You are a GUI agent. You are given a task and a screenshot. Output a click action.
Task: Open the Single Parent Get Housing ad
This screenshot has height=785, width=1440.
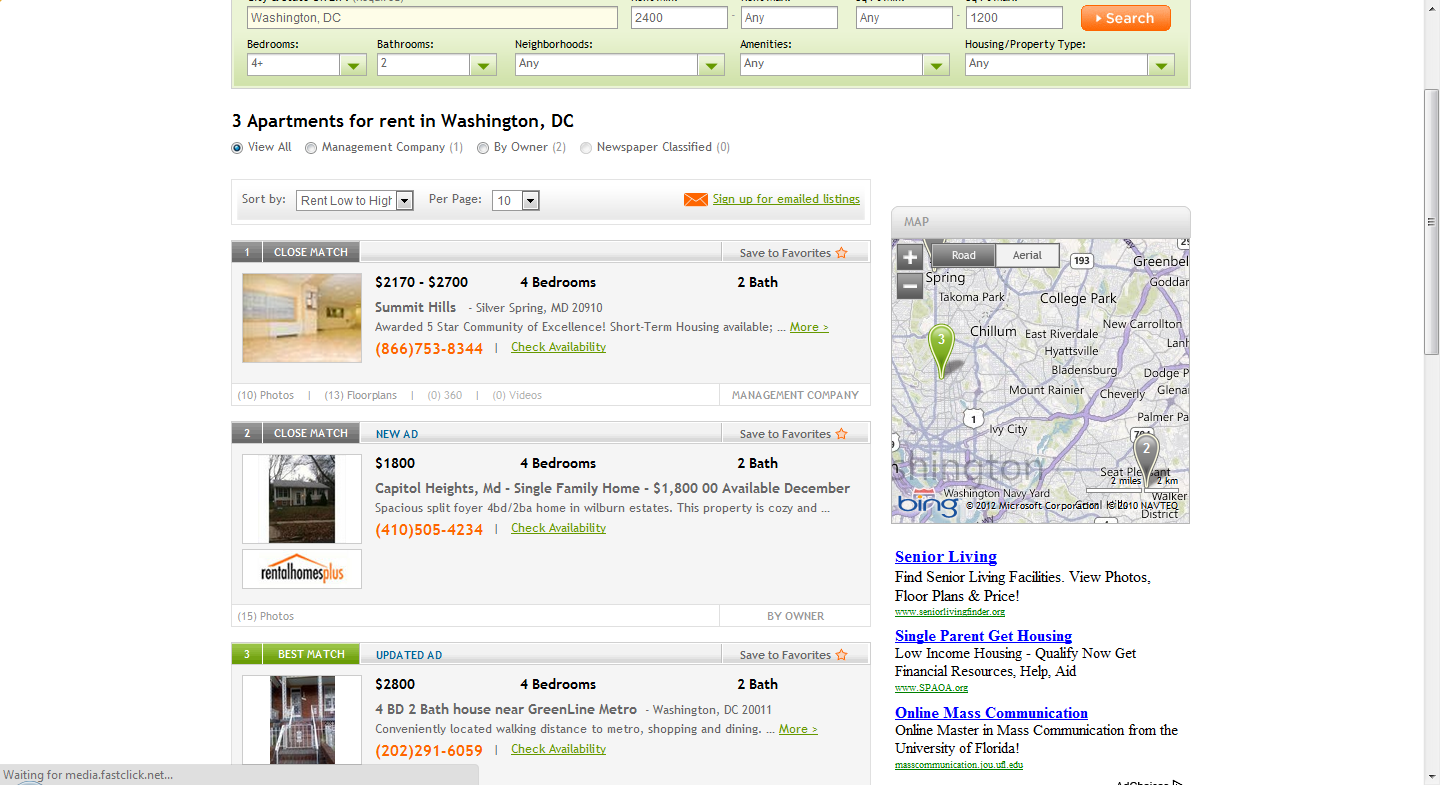pos(983,636)
